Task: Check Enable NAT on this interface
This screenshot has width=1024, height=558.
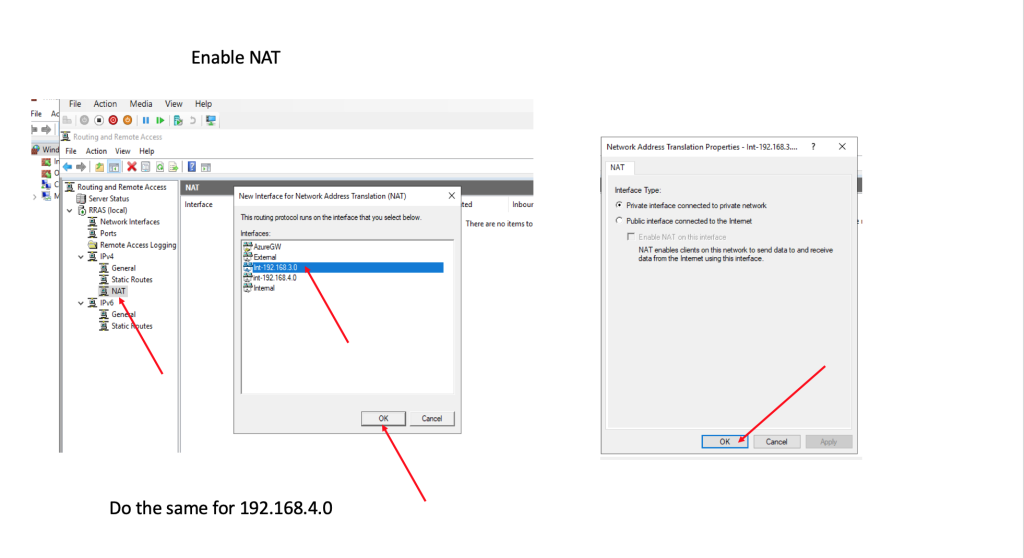Action: (631, 237)
